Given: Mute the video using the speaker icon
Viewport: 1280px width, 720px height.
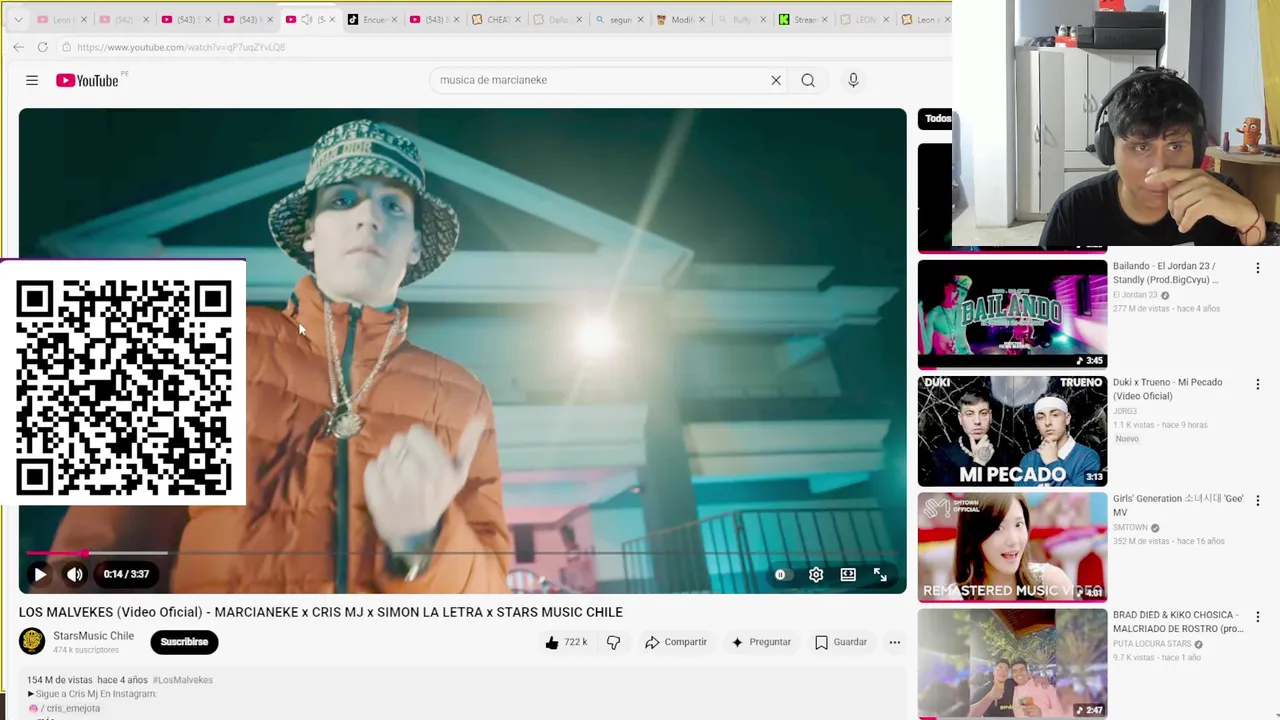Looking at the screenshot, I should point(75,574).
